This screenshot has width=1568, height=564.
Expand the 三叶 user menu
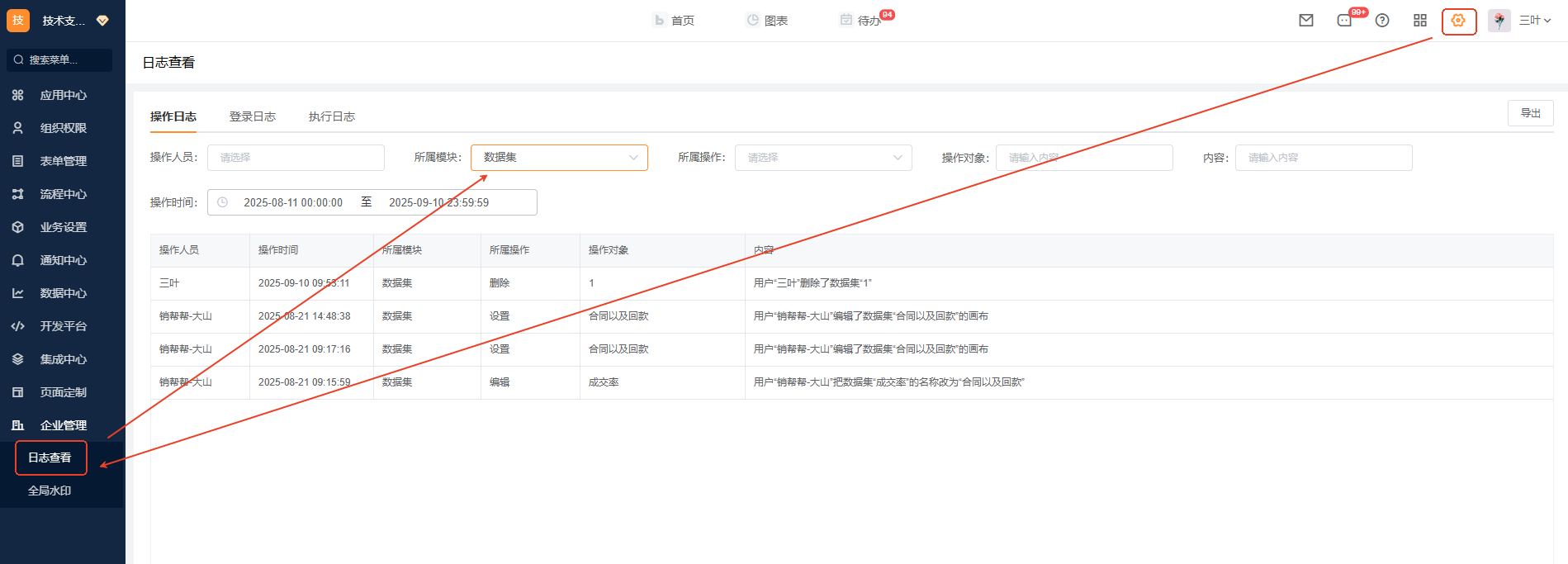coord(1535,21)
